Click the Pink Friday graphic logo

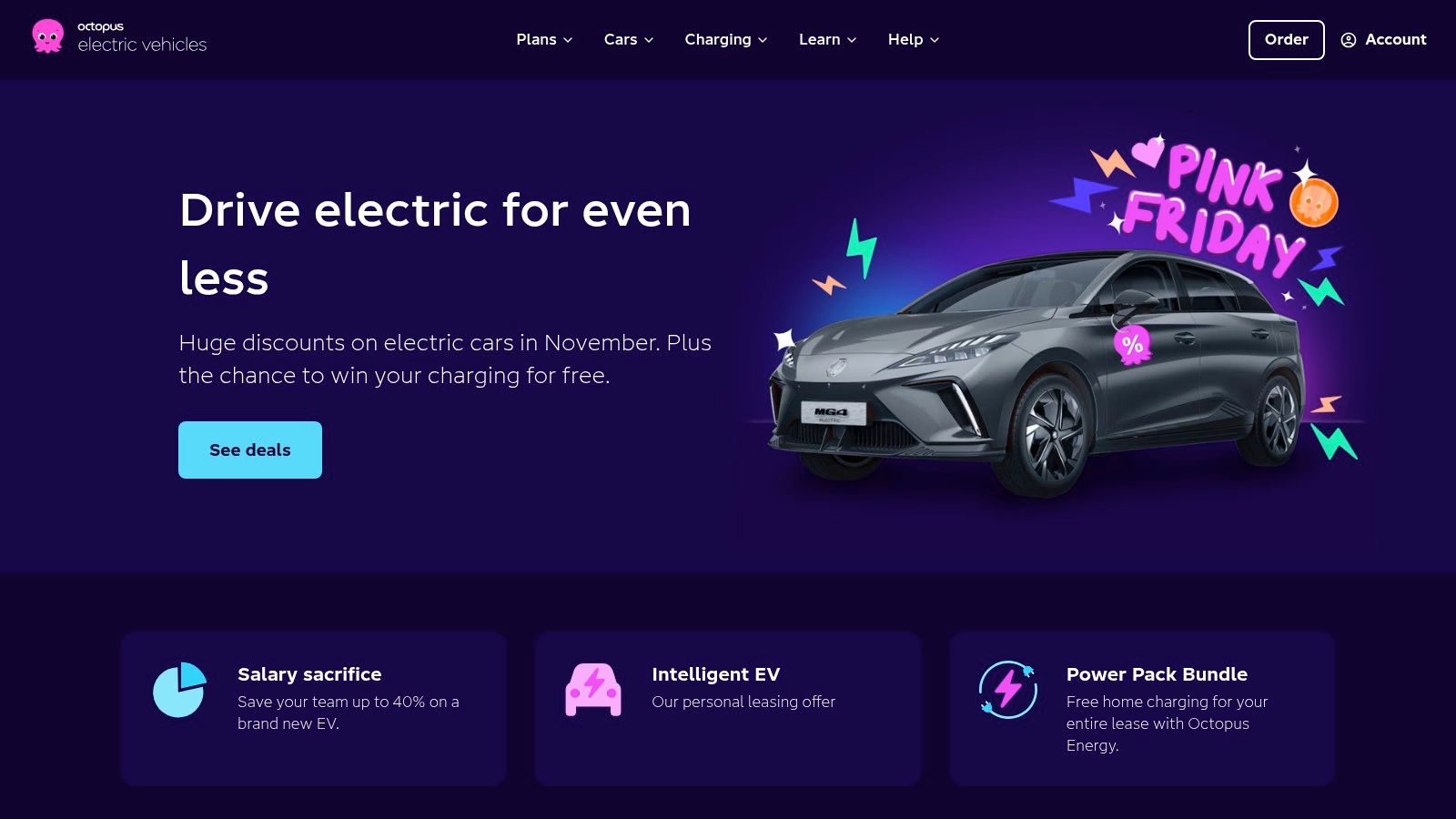tap(1215, 207)
